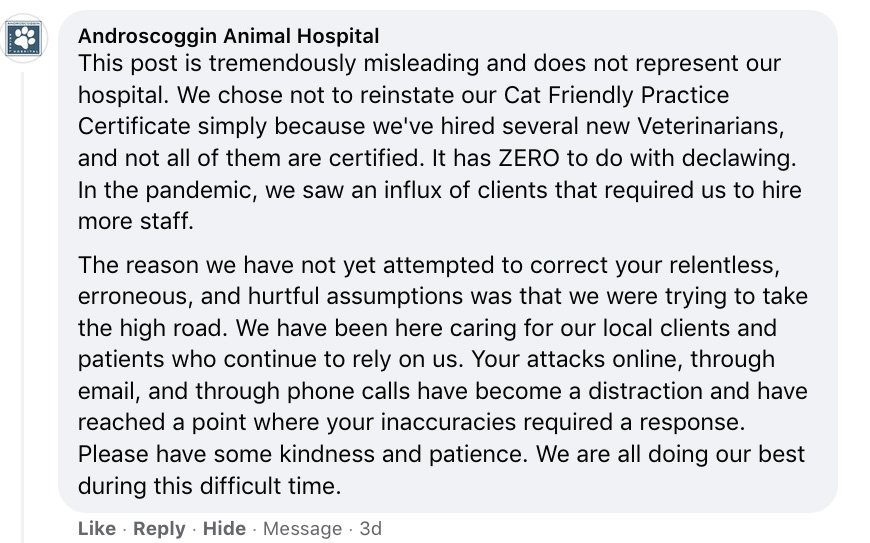This screenshot has height=543, width=870.
Task: Open Androscoggin Animal Hospital's paw print avatar
Action: tap(24, 38)
